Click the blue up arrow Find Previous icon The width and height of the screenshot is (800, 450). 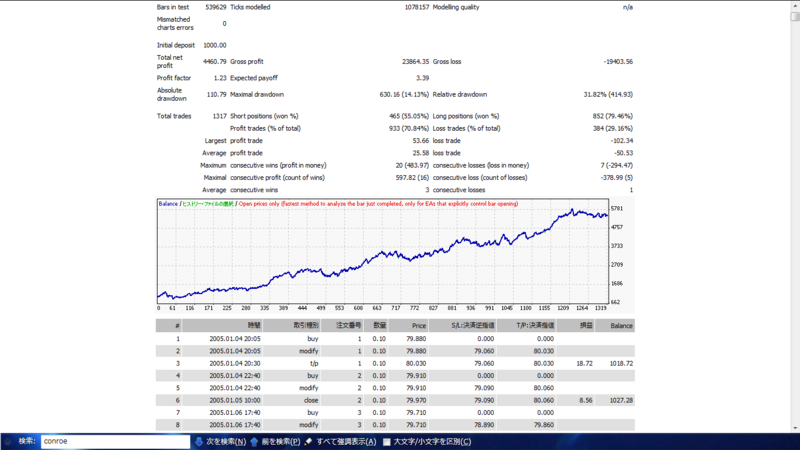(254, 442)
